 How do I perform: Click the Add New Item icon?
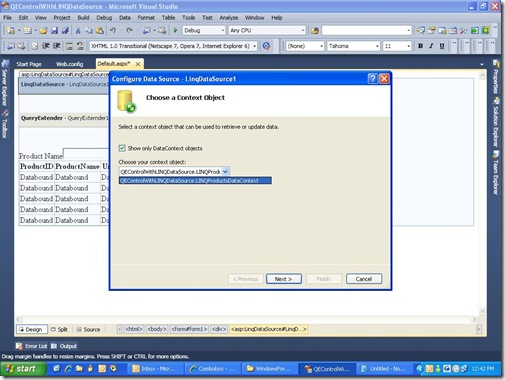point(27,30)
